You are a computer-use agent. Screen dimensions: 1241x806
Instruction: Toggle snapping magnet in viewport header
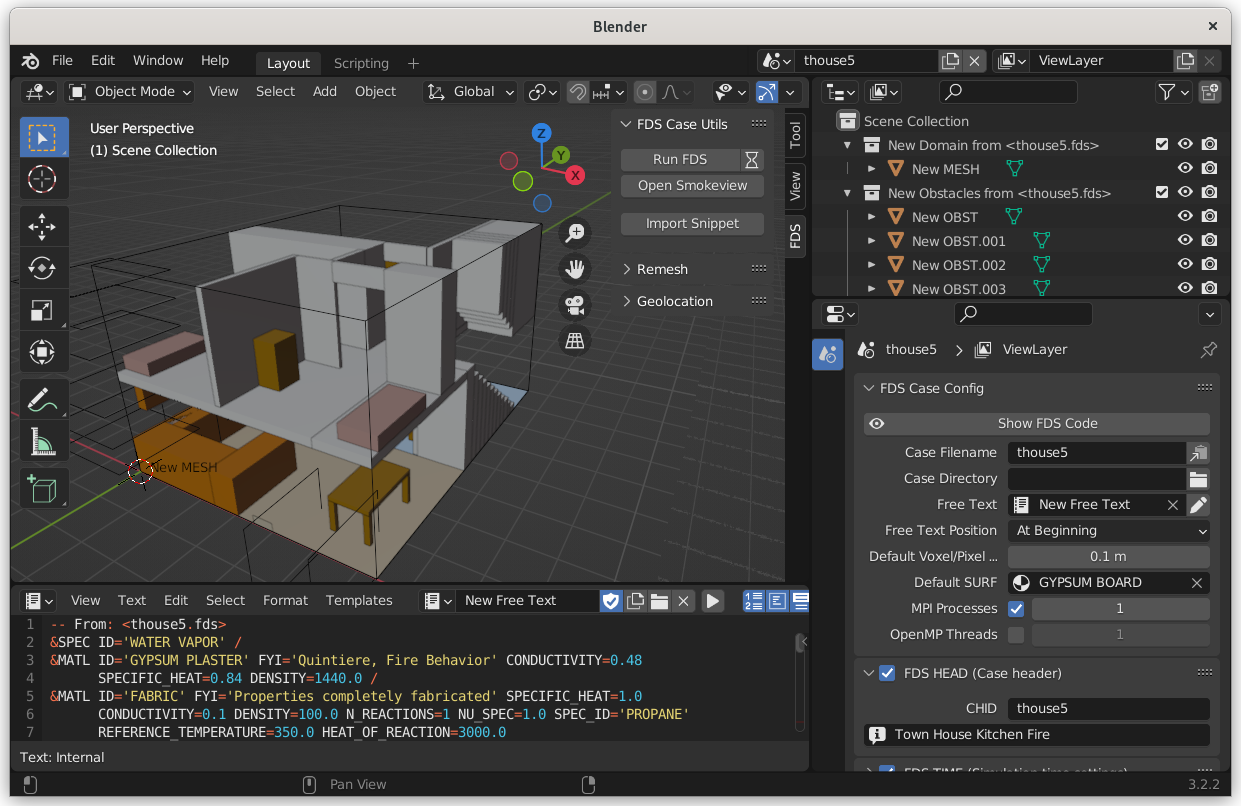pos(578,92)
